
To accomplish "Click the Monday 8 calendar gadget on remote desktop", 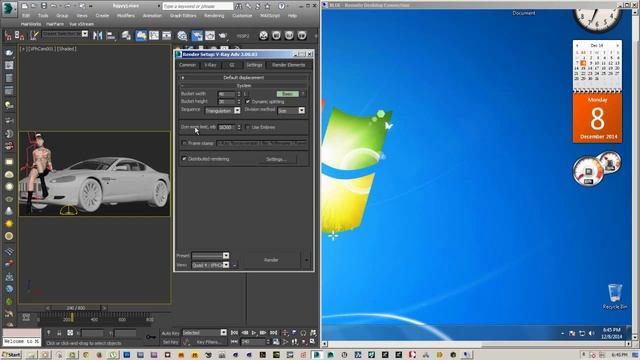I will tap(597, 118).
